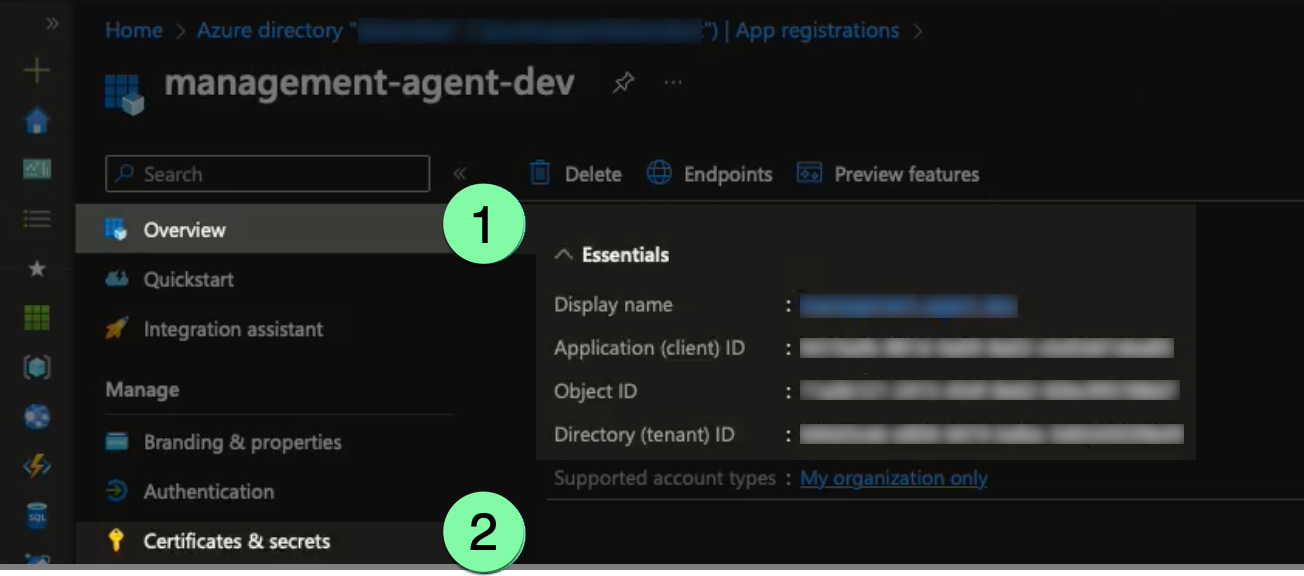This screenshot has height=576, width=1304.
Task: Pin management-agent-dev with the pin icon
Action: coord(623,83)
